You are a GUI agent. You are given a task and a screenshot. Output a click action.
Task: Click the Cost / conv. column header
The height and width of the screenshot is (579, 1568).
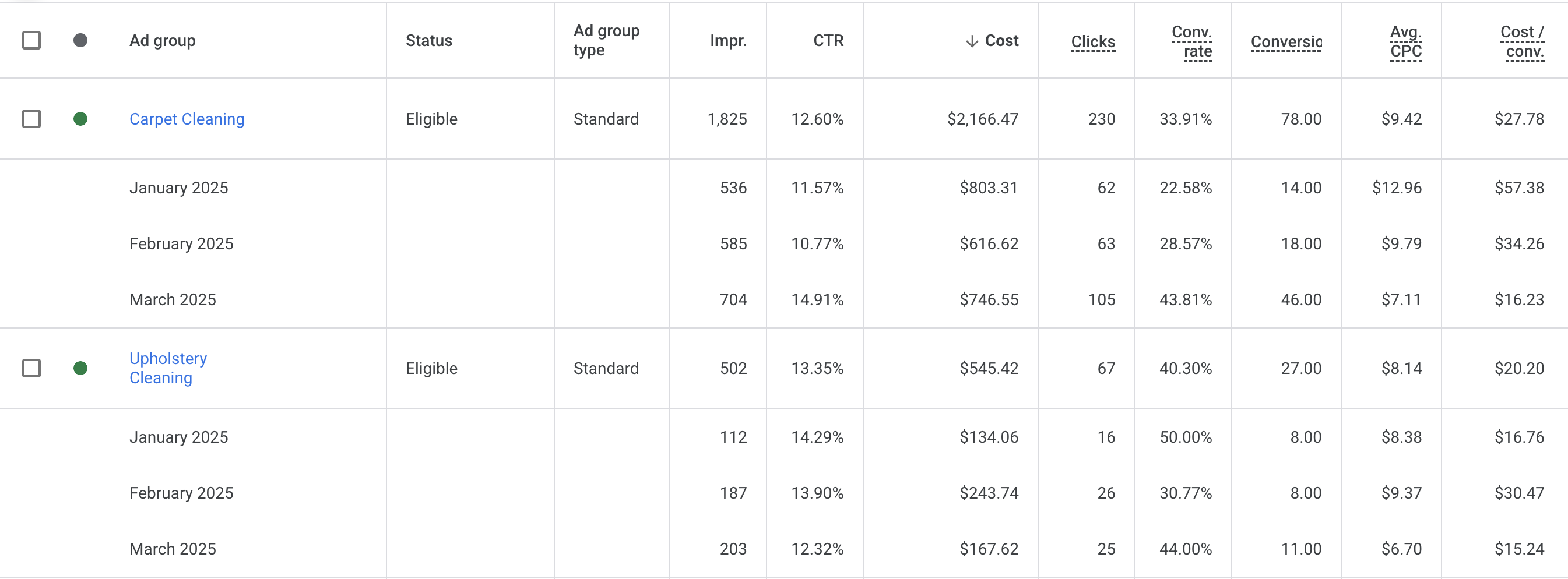tap(1522, 41)
